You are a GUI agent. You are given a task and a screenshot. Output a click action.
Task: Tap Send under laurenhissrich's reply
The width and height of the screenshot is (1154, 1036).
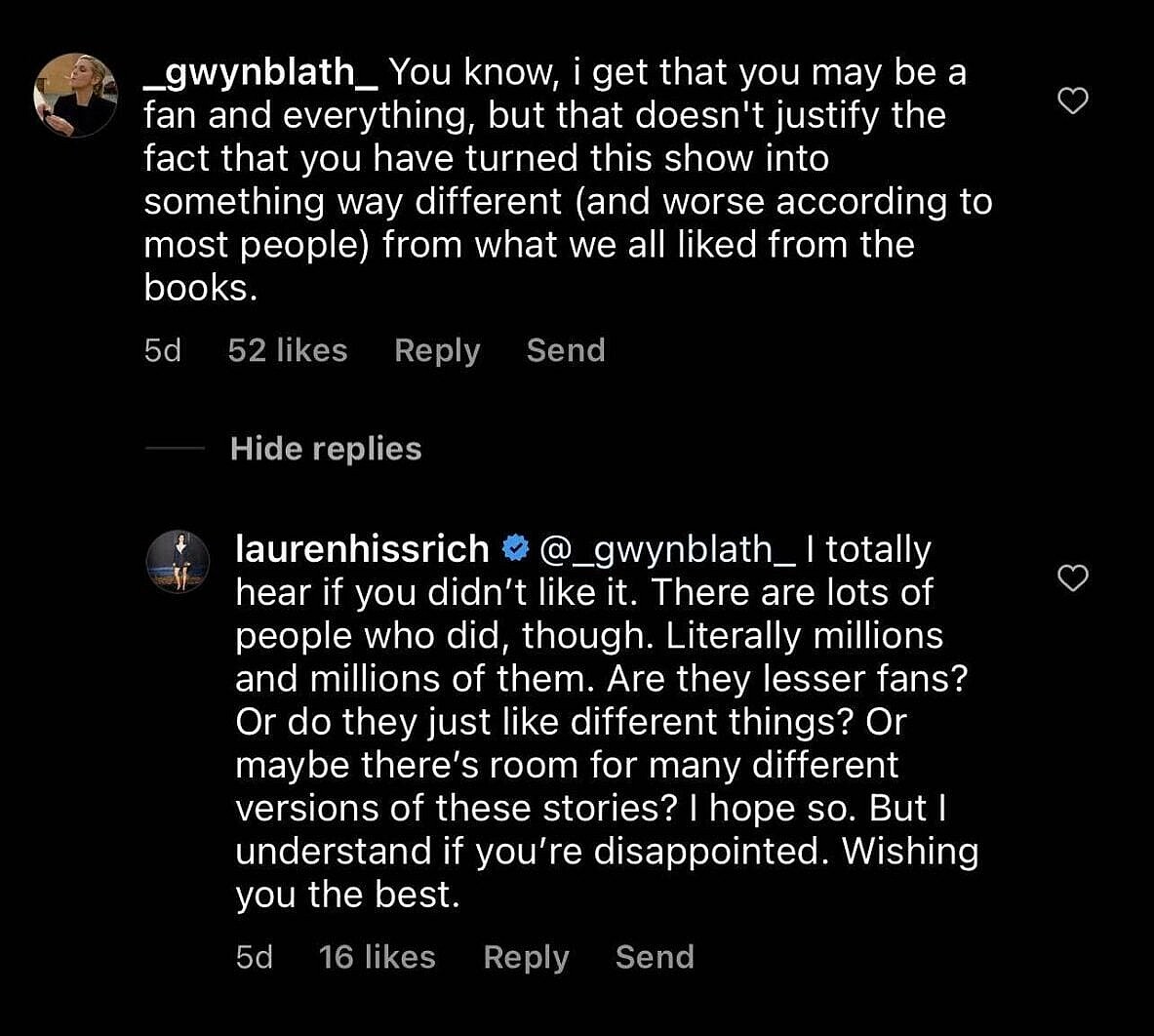[655, 957]
